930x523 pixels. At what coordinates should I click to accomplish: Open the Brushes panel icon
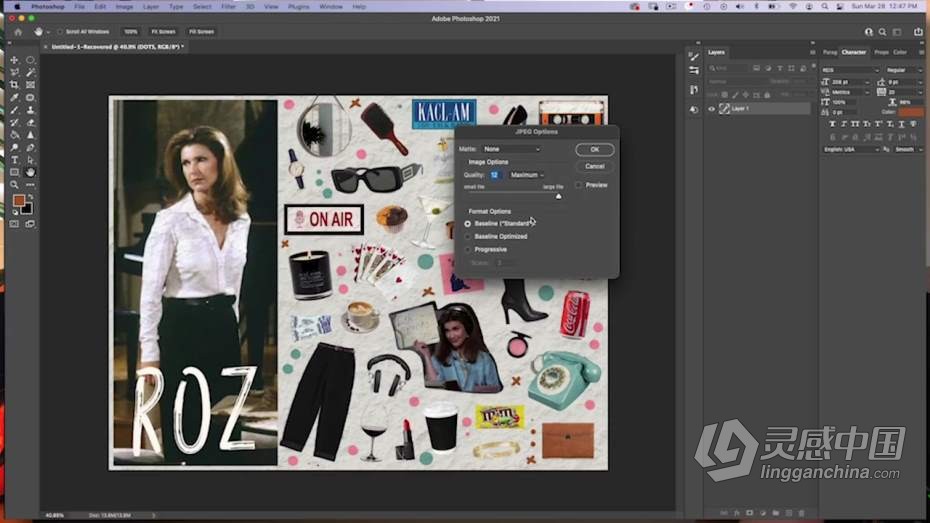tap(693, 56)
